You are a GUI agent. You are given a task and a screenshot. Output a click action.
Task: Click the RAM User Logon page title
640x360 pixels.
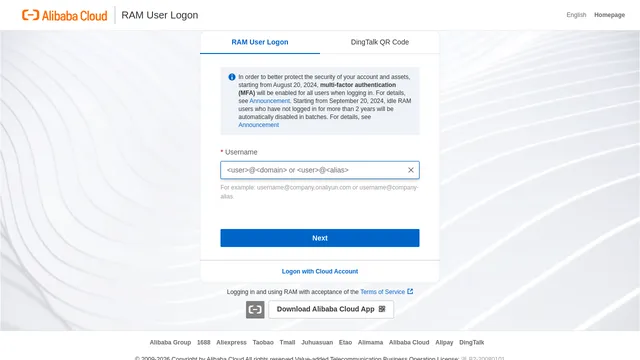click(160, 15)
